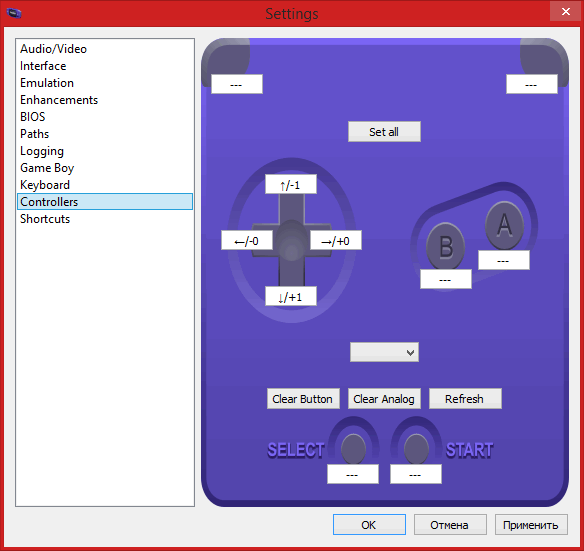Click the left shoulder button binding field
Image resolution: width=584 pixels, height=551 pixels.
[x=237, y=84]
